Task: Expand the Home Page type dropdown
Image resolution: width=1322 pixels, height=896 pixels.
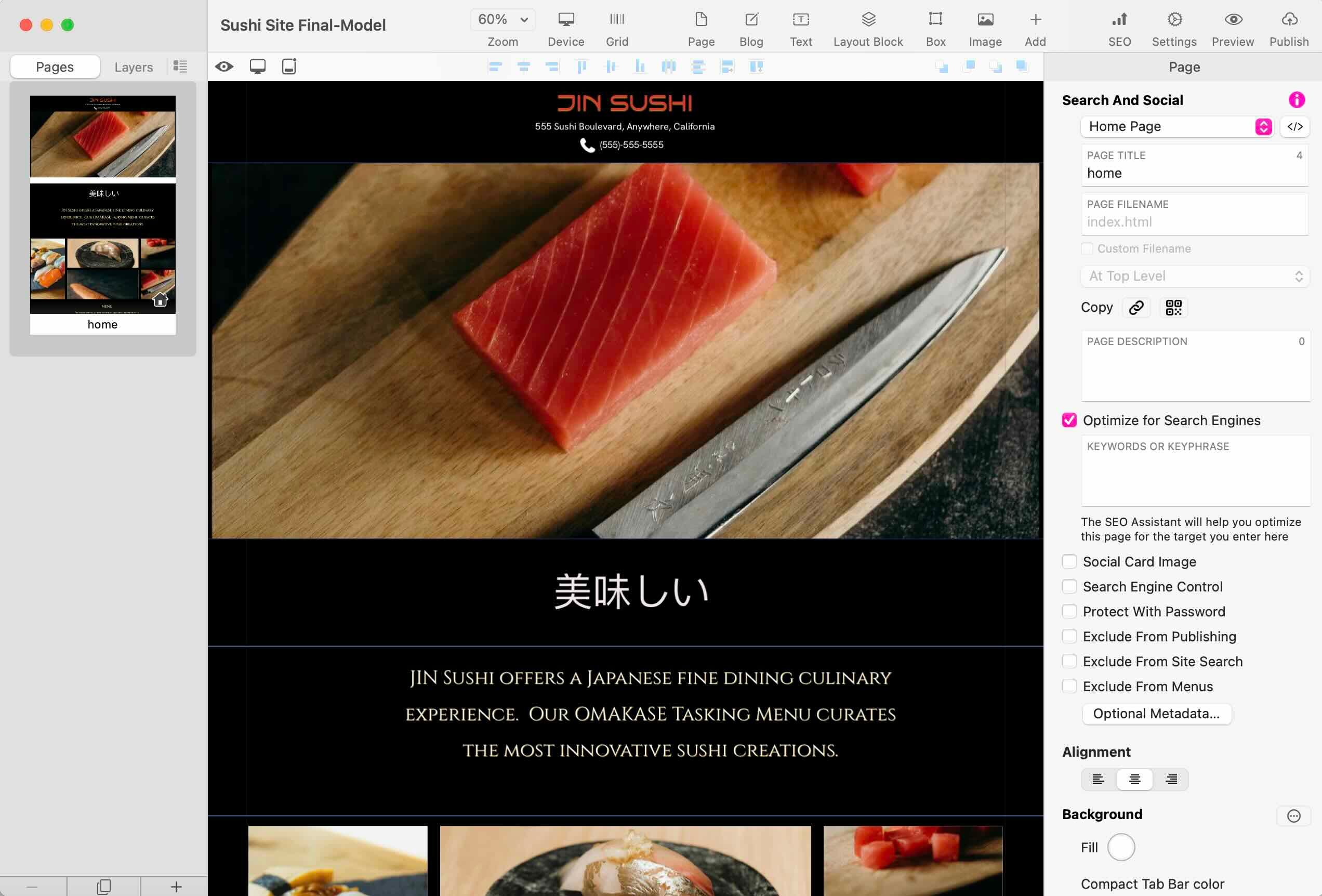Action: point(1263,127)
